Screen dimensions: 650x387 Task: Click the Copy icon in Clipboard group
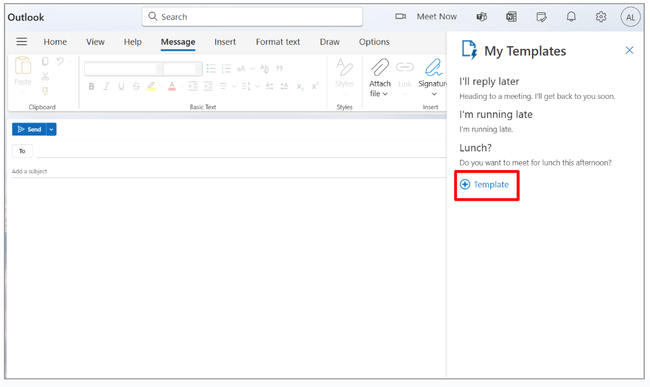pyautogui.click(x=45, y=61)
